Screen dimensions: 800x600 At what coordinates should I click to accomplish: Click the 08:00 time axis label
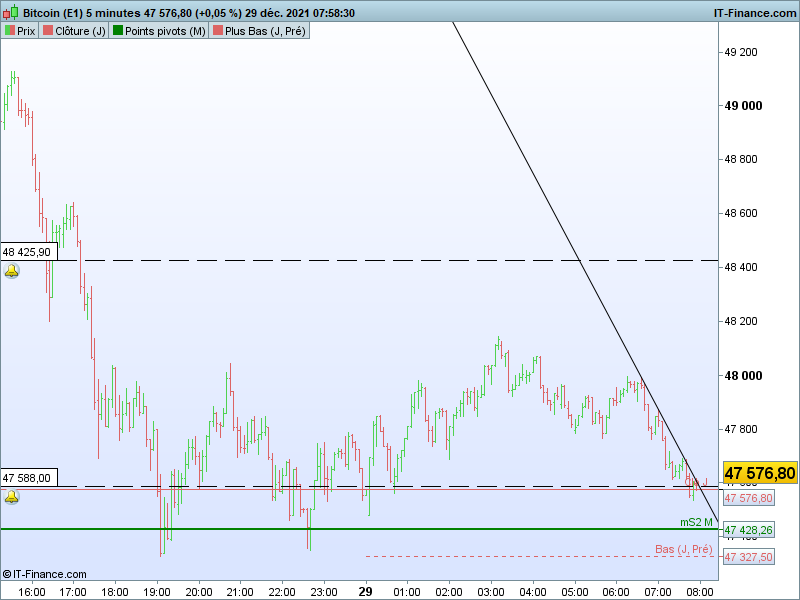tap(699, 592)
